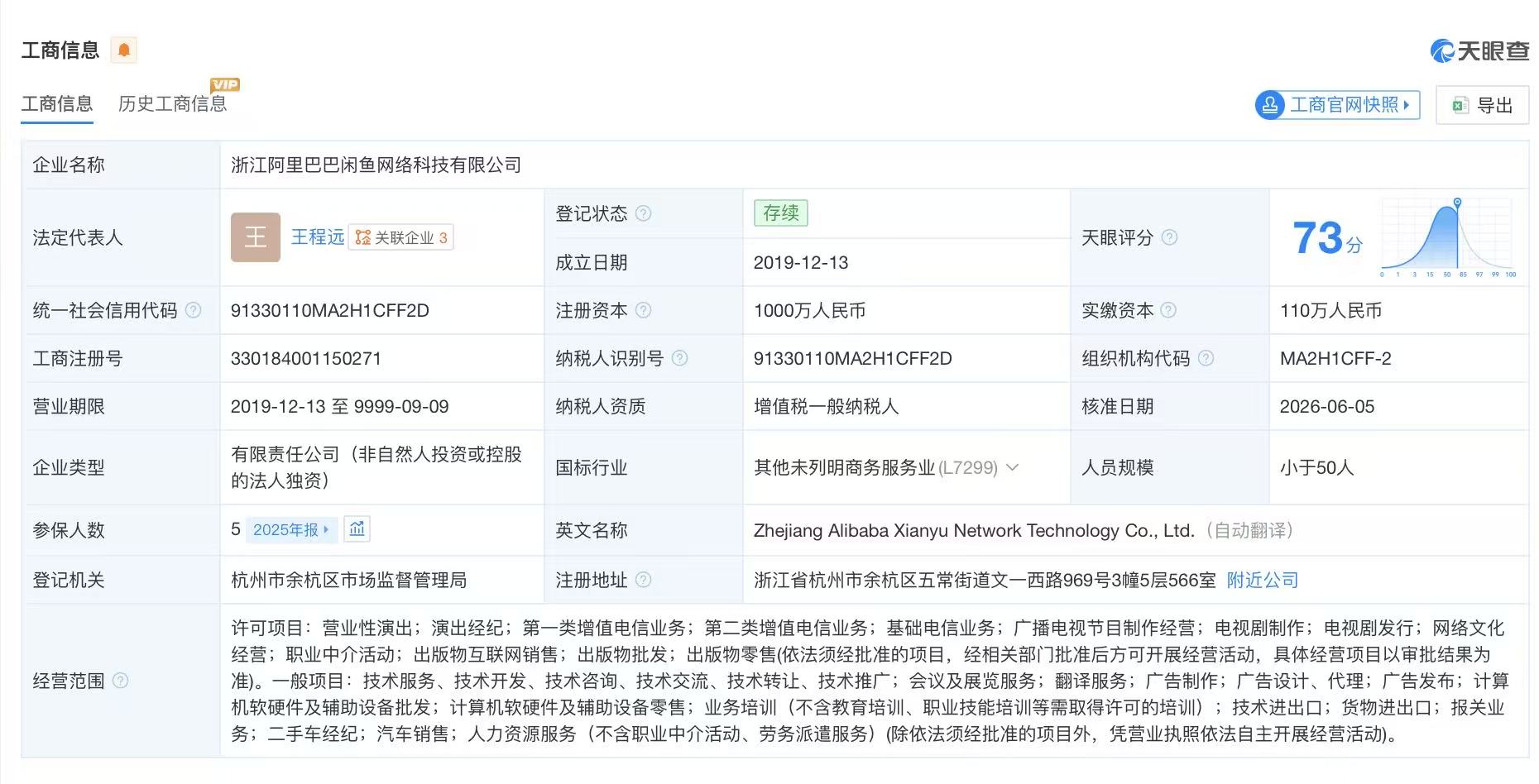Open the trend chart icon beside 2025年报
Image resolution: width=1539 pixels, height=784 pixels.
click(357, 529)
